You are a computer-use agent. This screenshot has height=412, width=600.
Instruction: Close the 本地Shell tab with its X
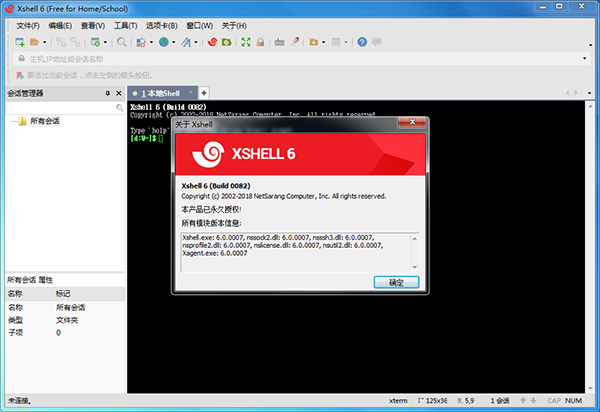[x=191, y=93]
